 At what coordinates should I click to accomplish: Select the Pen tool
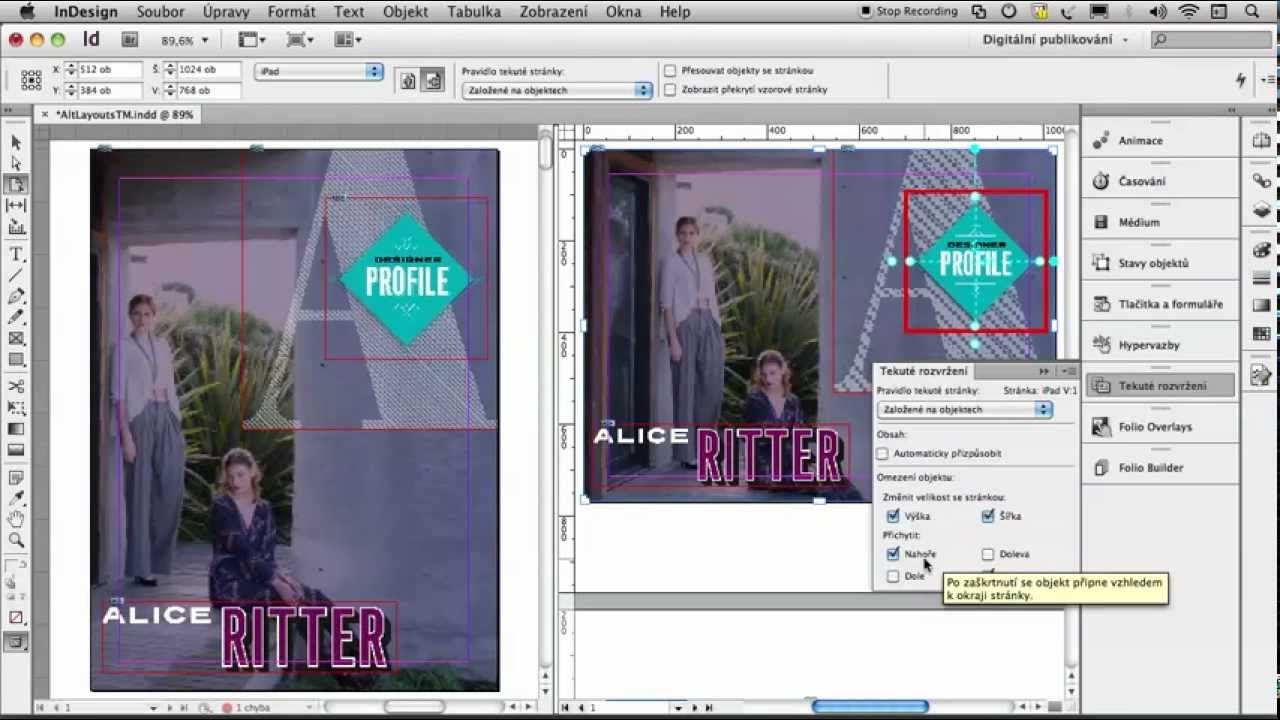pyautogui.click(x=16, y=296)
